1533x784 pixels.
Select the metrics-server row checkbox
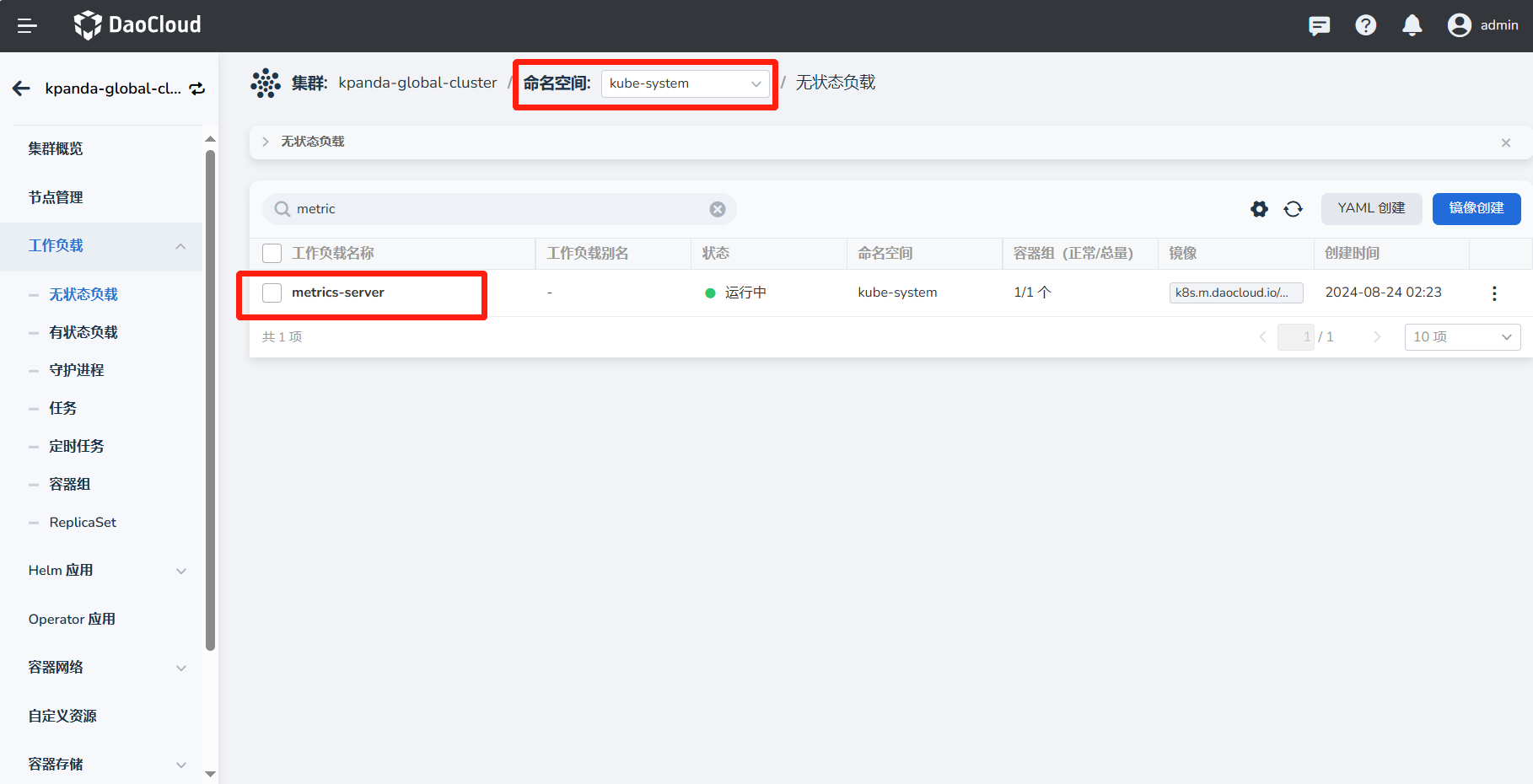(x=272, y=293)
